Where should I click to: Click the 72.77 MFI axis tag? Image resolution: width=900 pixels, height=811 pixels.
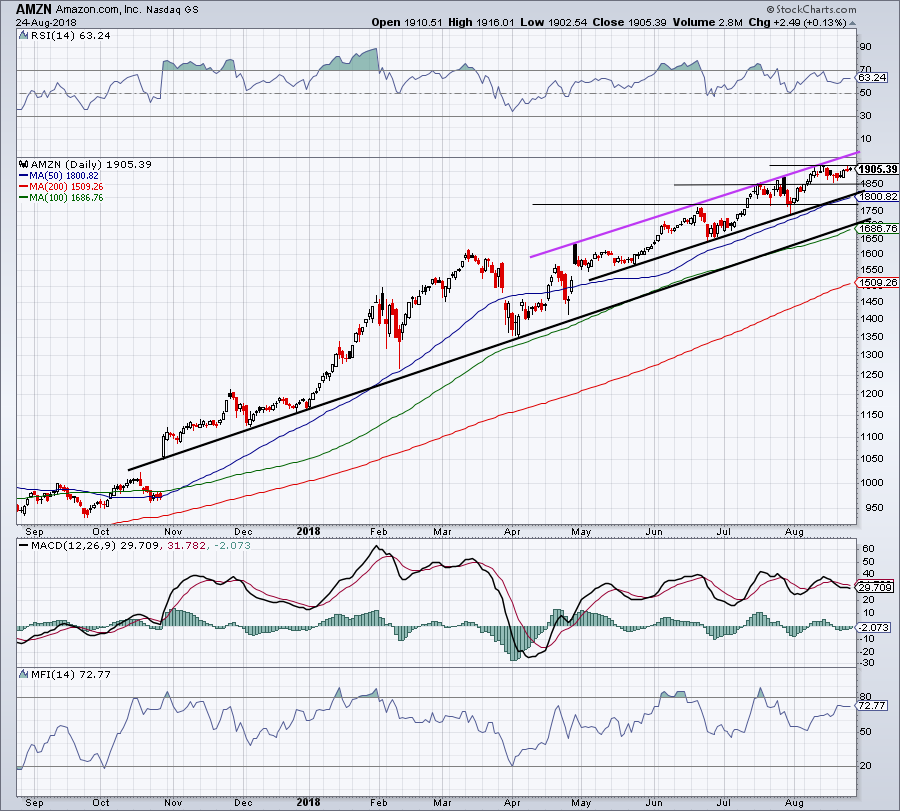(872, 705)
